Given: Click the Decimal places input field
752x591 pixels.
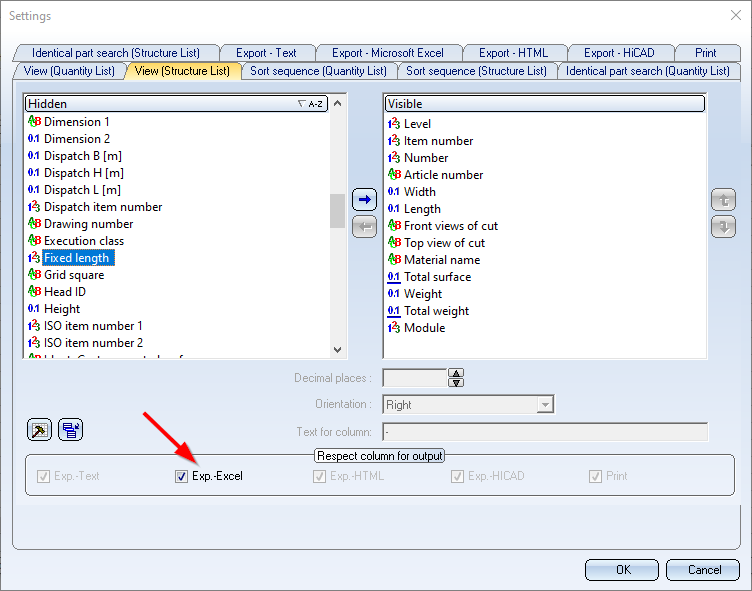Looking at the screenshot, I should point(415,378).
